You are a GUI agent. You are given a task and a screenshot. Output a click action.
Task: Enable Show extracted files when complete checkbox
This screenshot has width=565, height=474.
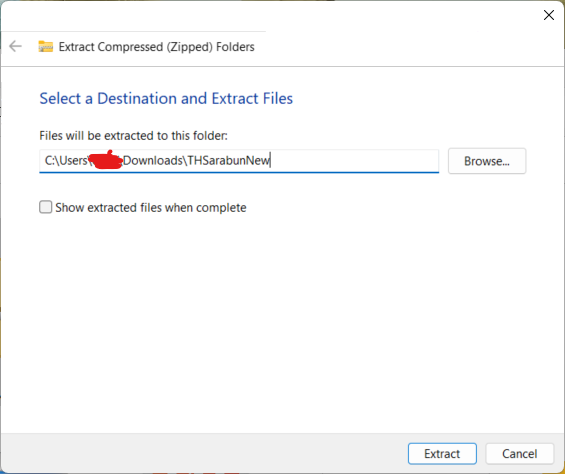45,207
